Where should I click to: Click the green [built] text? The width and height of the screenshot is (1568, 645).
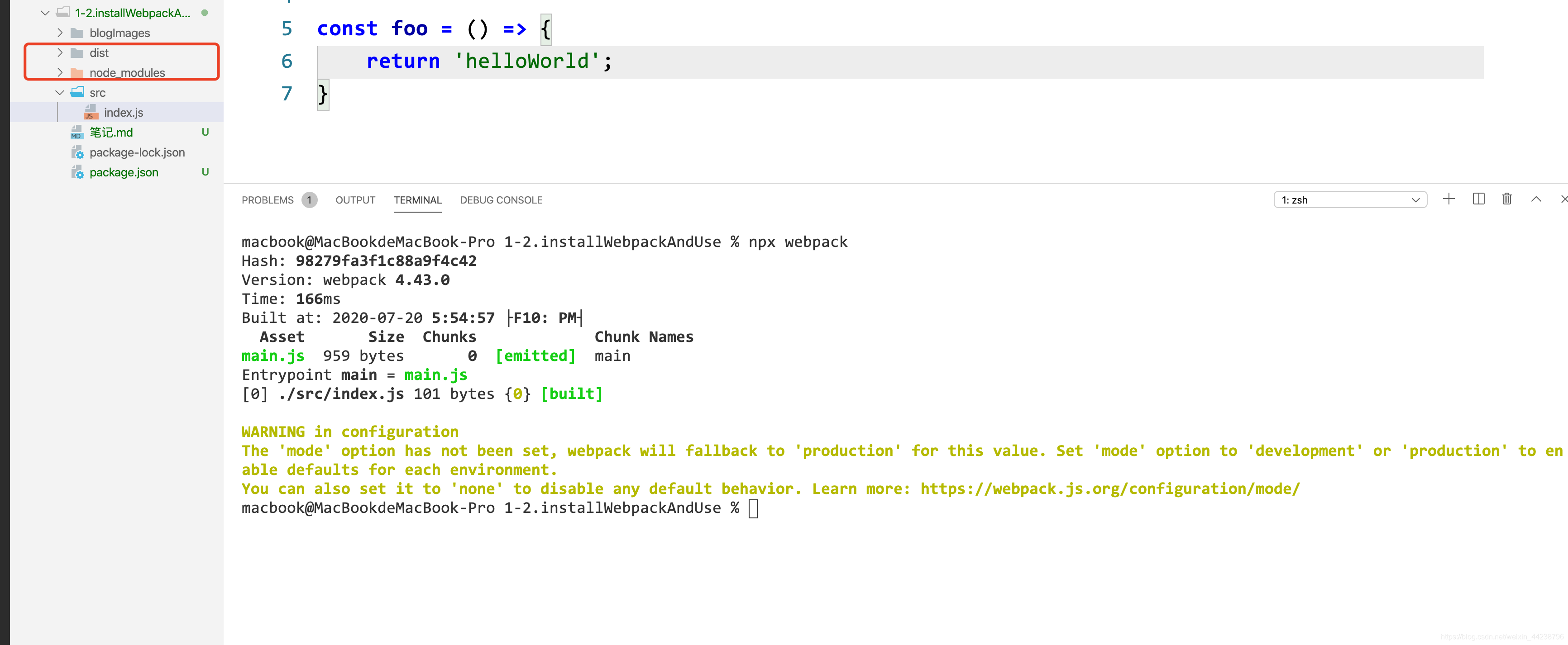tap(572, 394)
